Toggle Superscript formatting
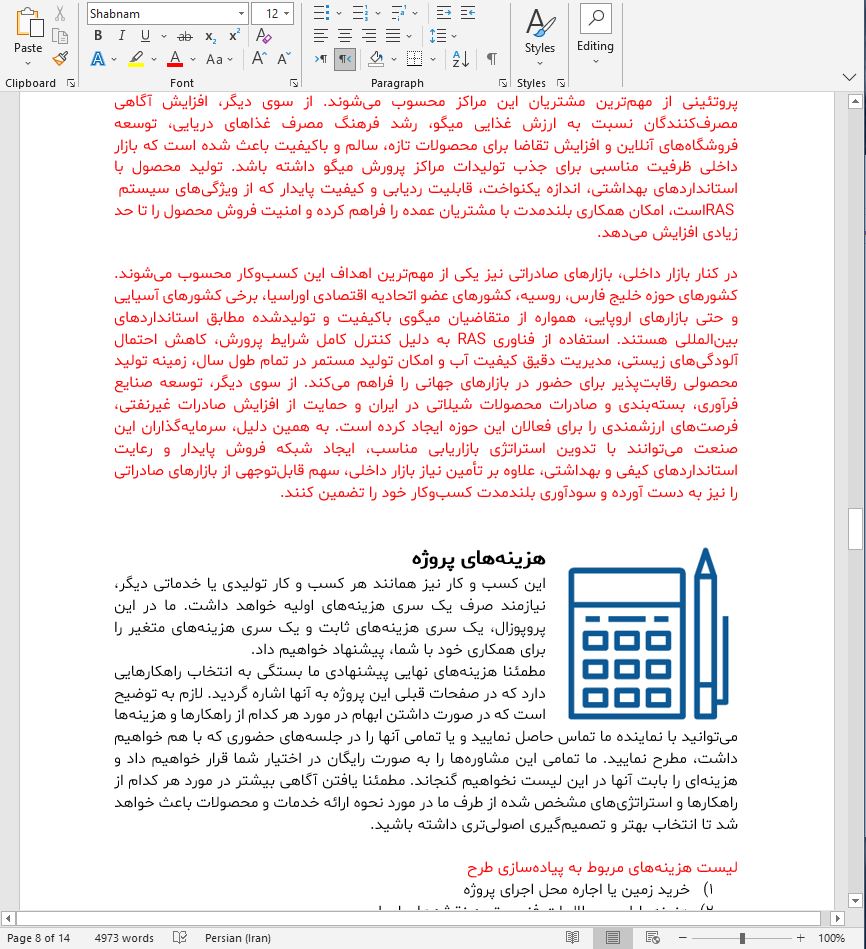The height and width of the screenshot is (949, 866). pos(235,36)
